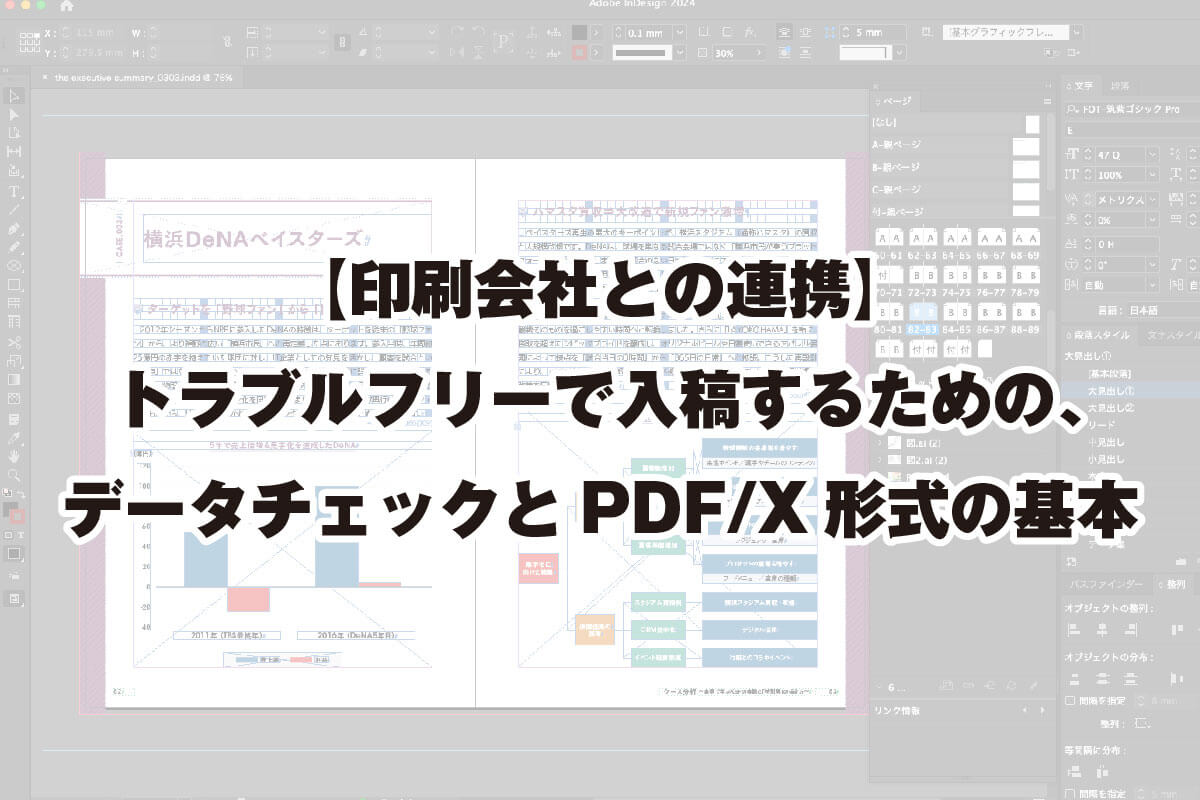Click the fill color swatch in control panel
The width and height of the screenshot is (1200, 800).
[x=579, y=32]
